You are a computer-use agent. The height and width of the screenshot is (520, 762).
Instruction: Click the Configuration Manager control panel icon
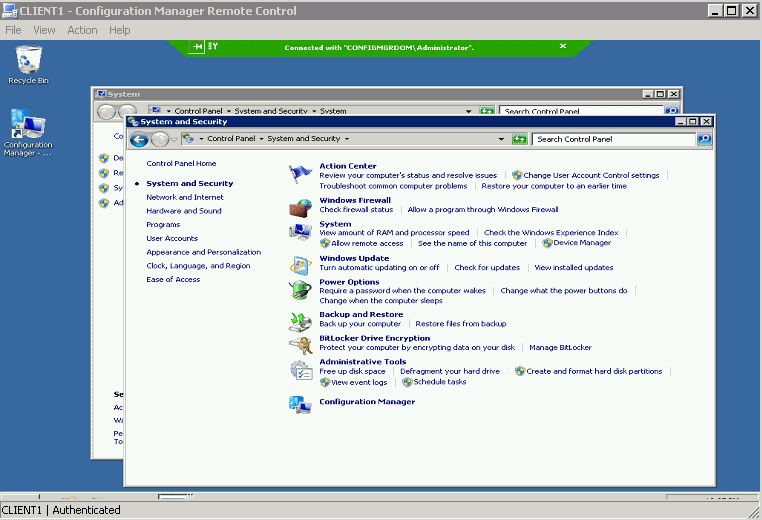point(300,404)
